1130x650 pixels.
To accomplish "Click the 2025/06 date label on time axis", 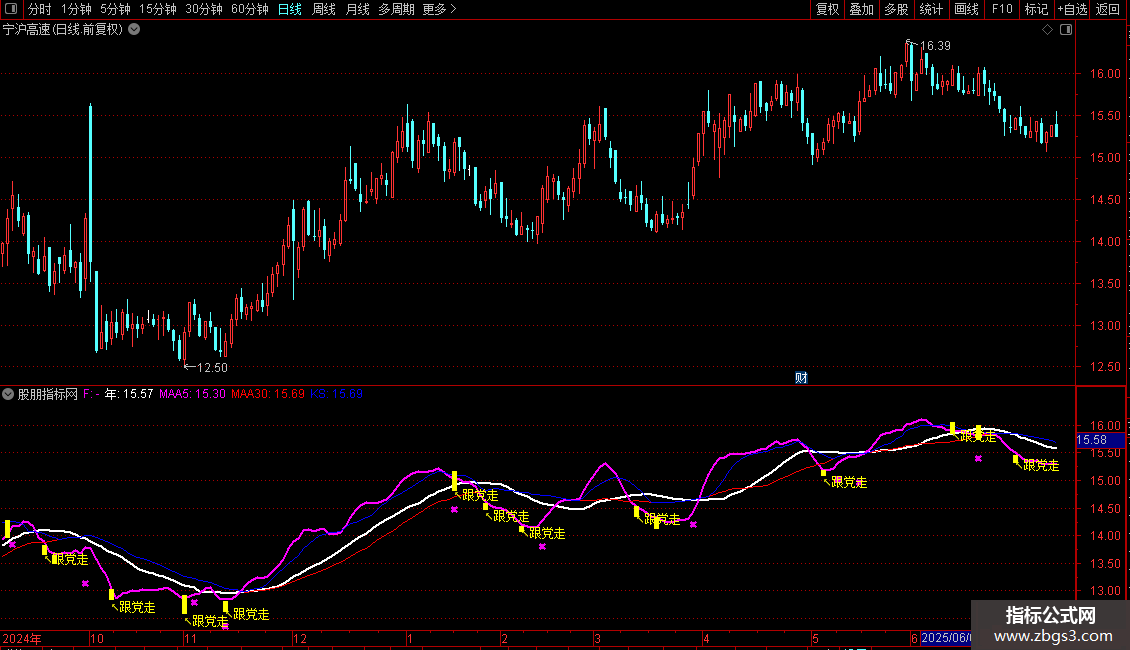I will coord(946,638).
